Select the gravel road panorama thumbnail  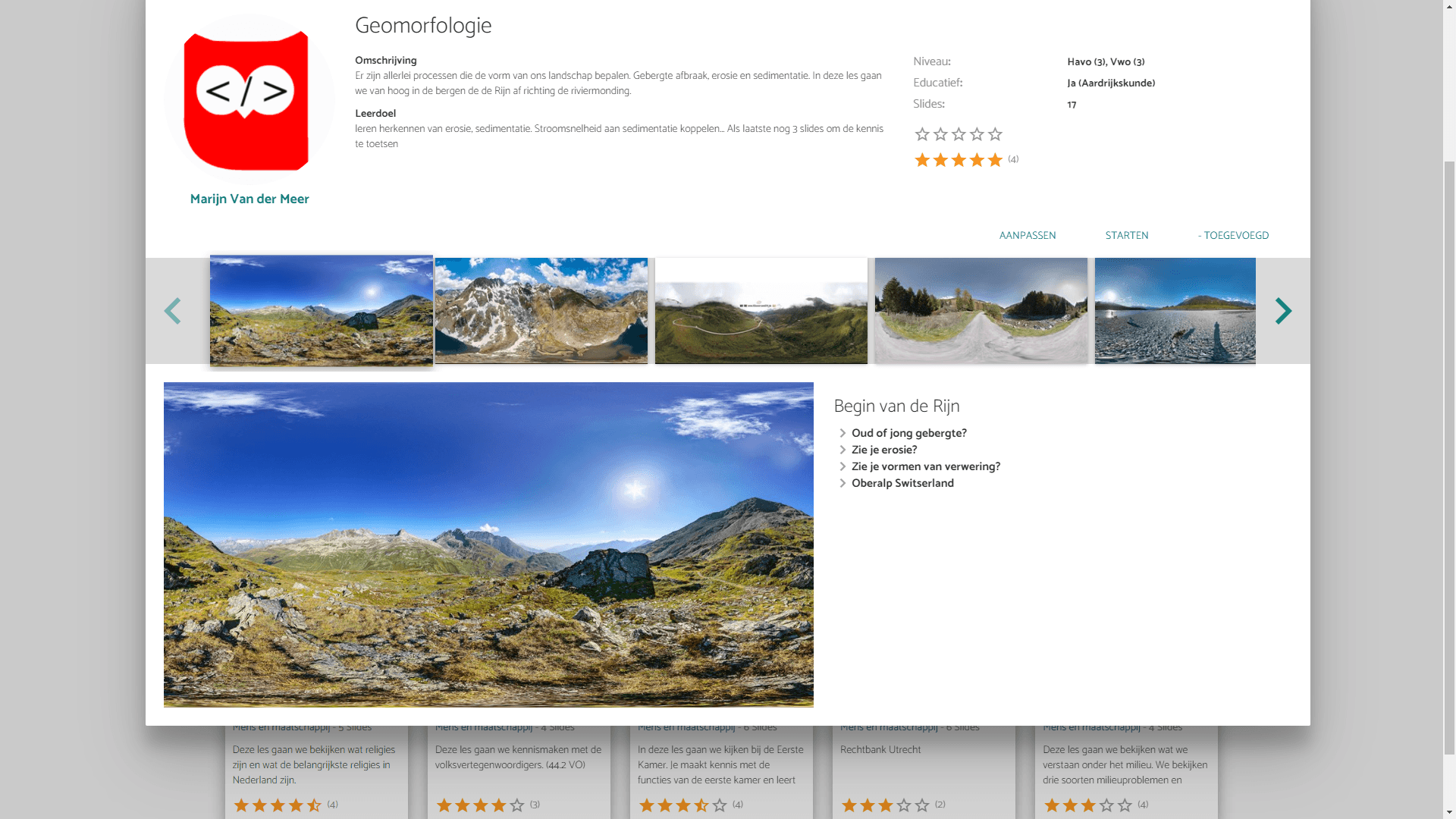pos(981,311)
